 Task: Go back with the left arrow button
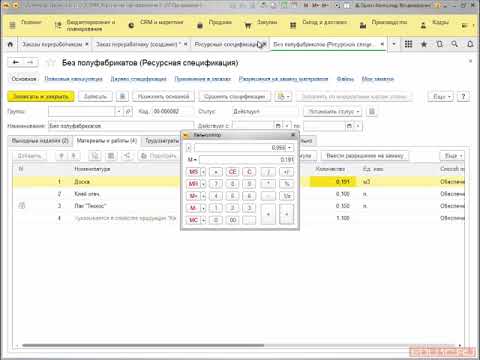point(16,62)
